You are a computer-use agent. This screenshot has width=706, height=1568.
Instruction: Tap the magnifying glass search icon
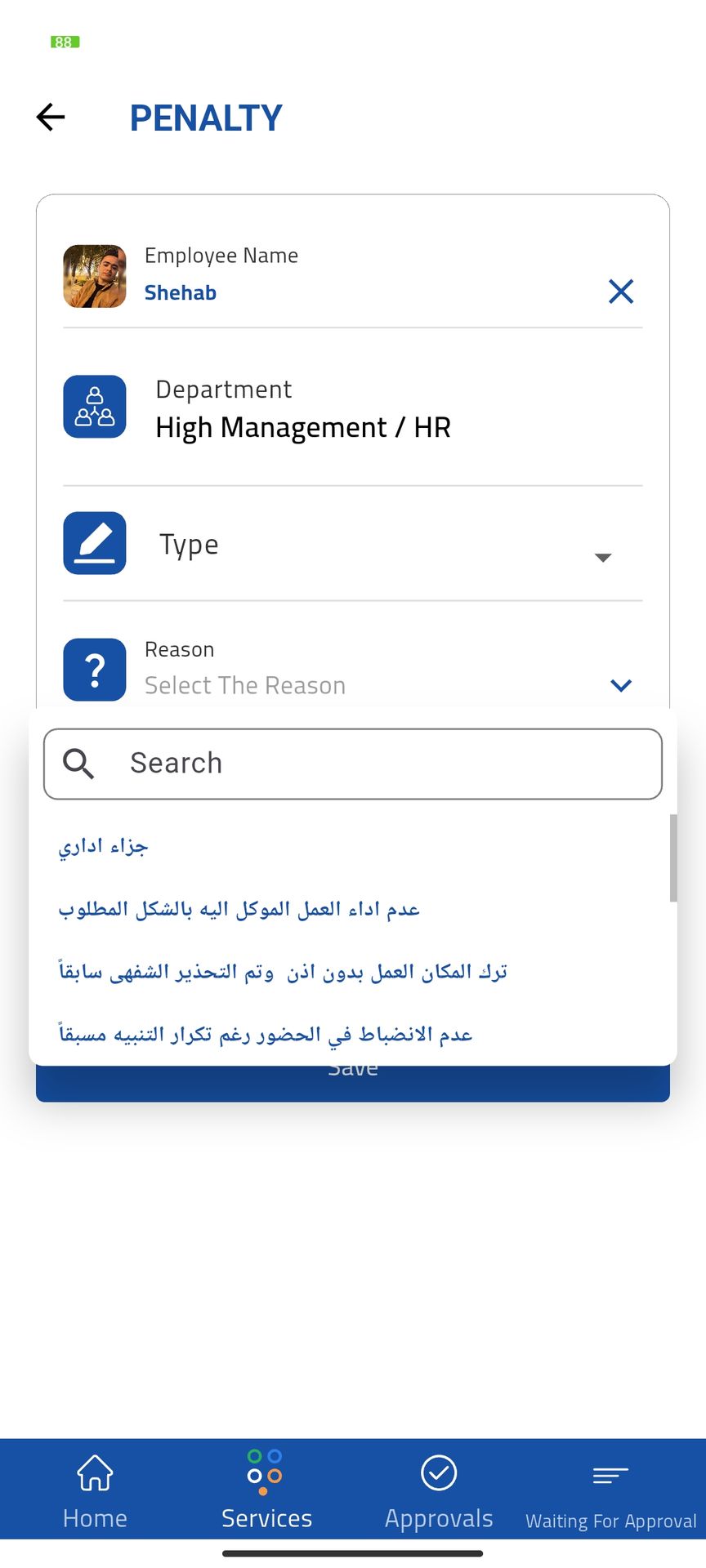pos(78,764)
